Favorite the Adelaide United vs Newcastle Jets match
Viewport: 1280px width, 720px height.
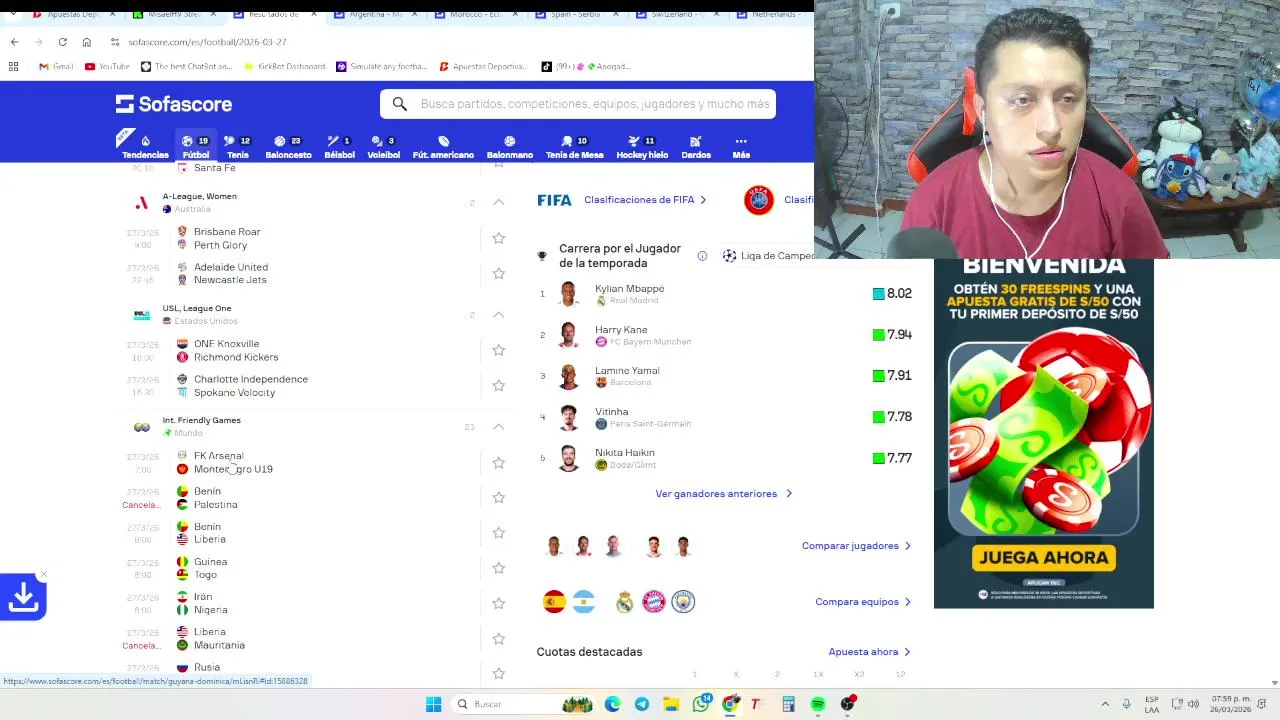point(498,273)
